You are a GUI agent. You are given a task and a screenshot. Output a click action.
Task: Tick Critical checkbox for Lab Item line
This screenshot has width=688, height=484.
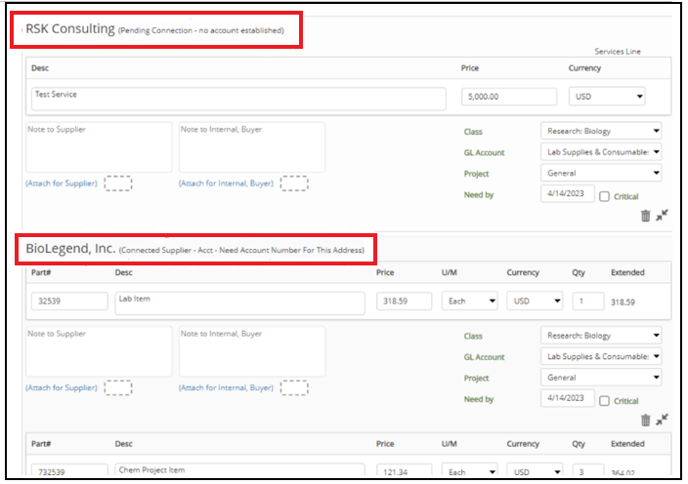tap(604, 401)
